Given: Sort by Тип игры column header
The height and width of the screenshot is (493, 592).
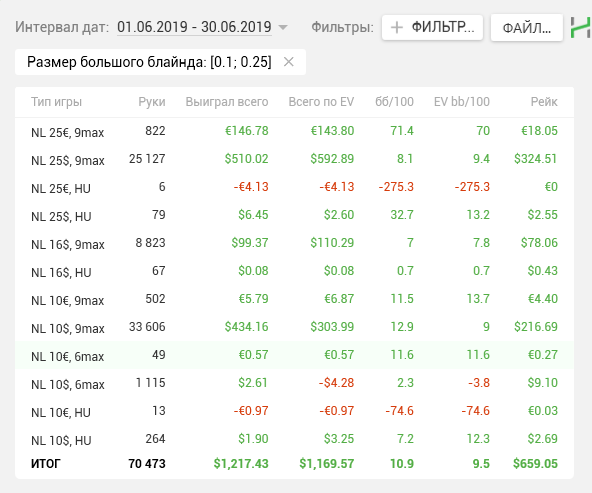Looking at the screenshot, I should coord(56,102).
